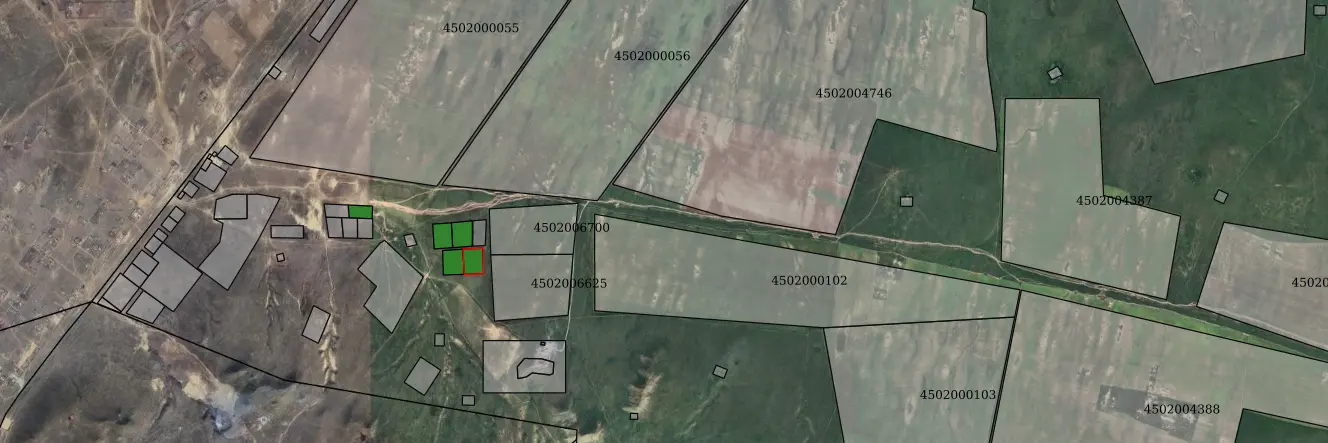Select parcel labeled 4502004746
Viewport: 1328px width, 443px height.
click(x=853, y=93)
